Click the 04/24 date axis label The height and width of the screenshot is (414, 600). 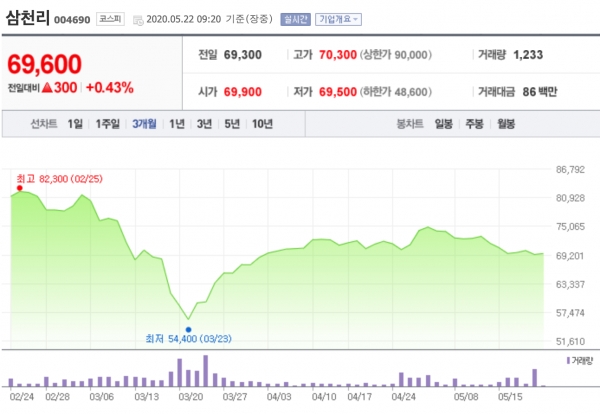point(403,397)
